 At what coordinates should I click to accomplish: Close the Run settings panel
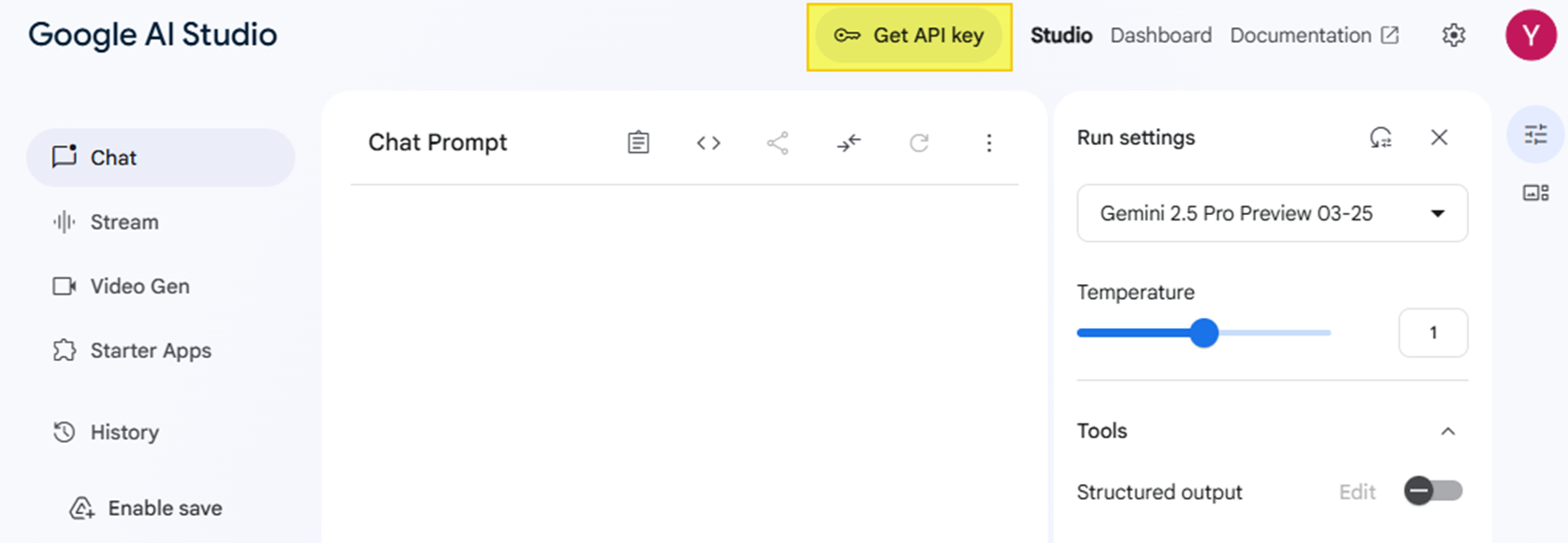(x=1439, y=137)
